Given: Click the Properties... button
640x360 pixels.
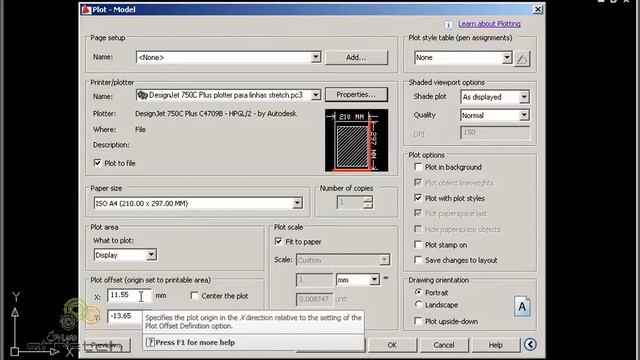Looking at the screenshot, I should (356, 95).
